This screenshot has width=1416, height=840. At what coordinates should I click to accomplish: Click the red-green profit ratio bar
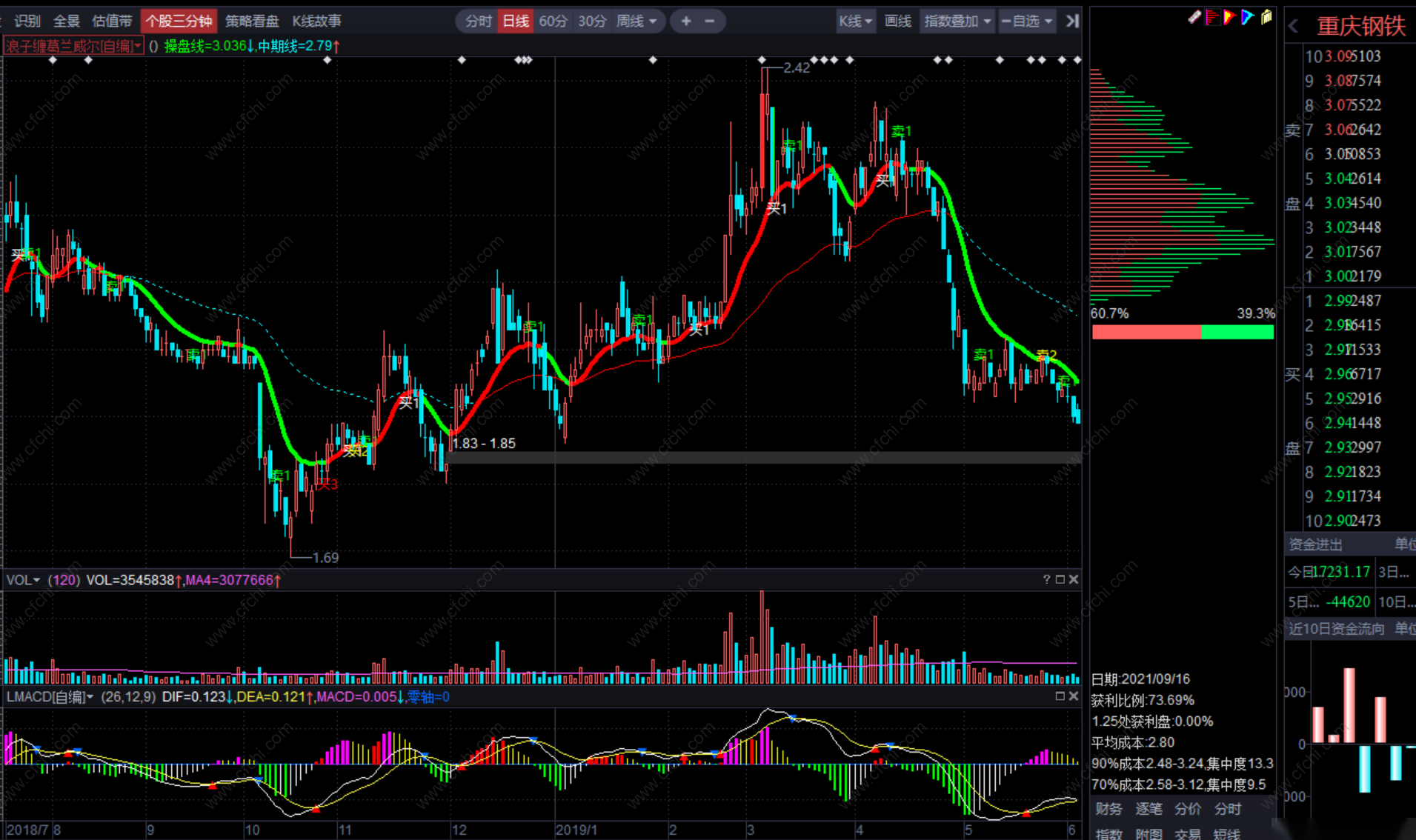coord(1182,332)
